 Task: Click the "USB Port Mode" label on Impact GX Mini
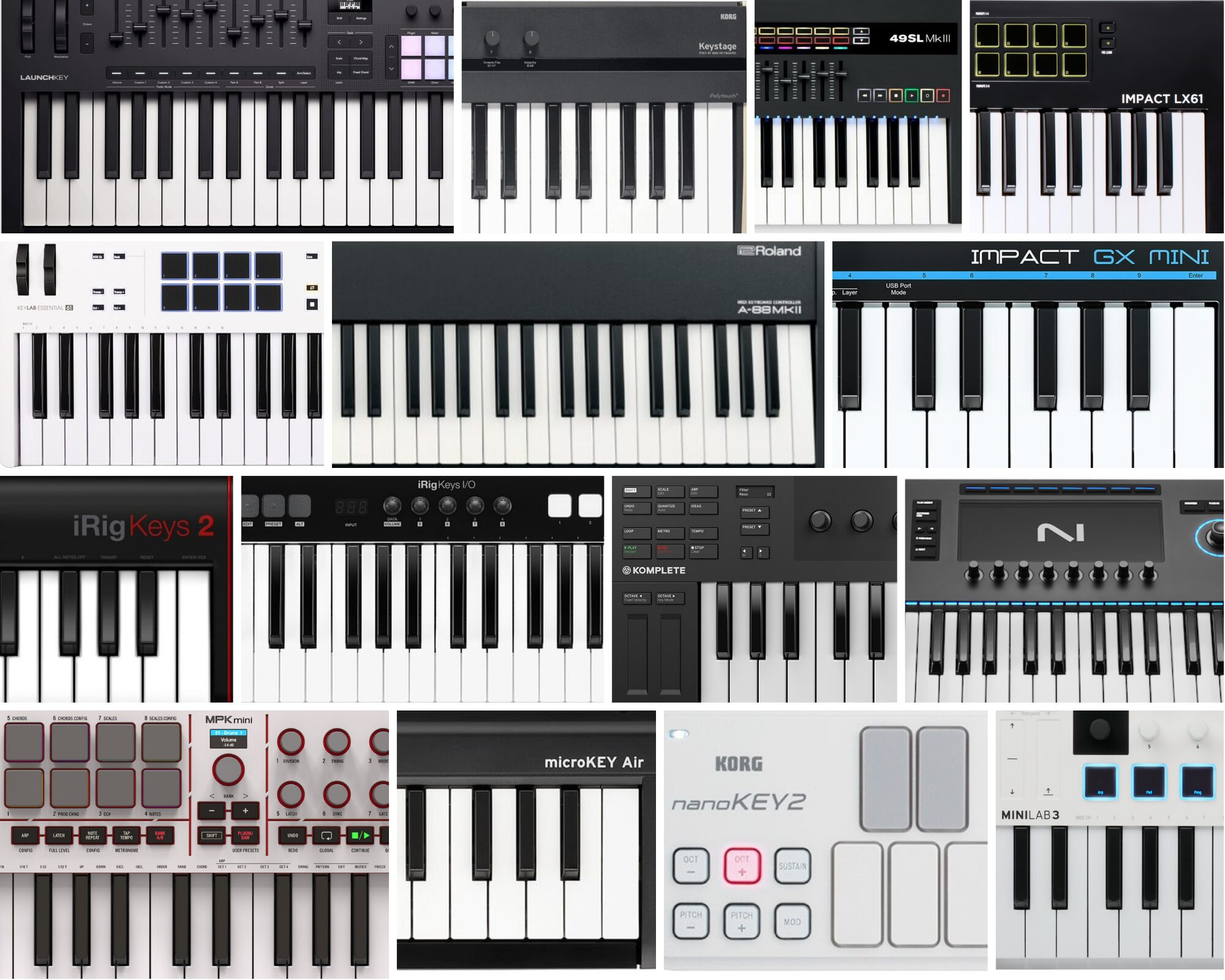click(x=898, y=289)
